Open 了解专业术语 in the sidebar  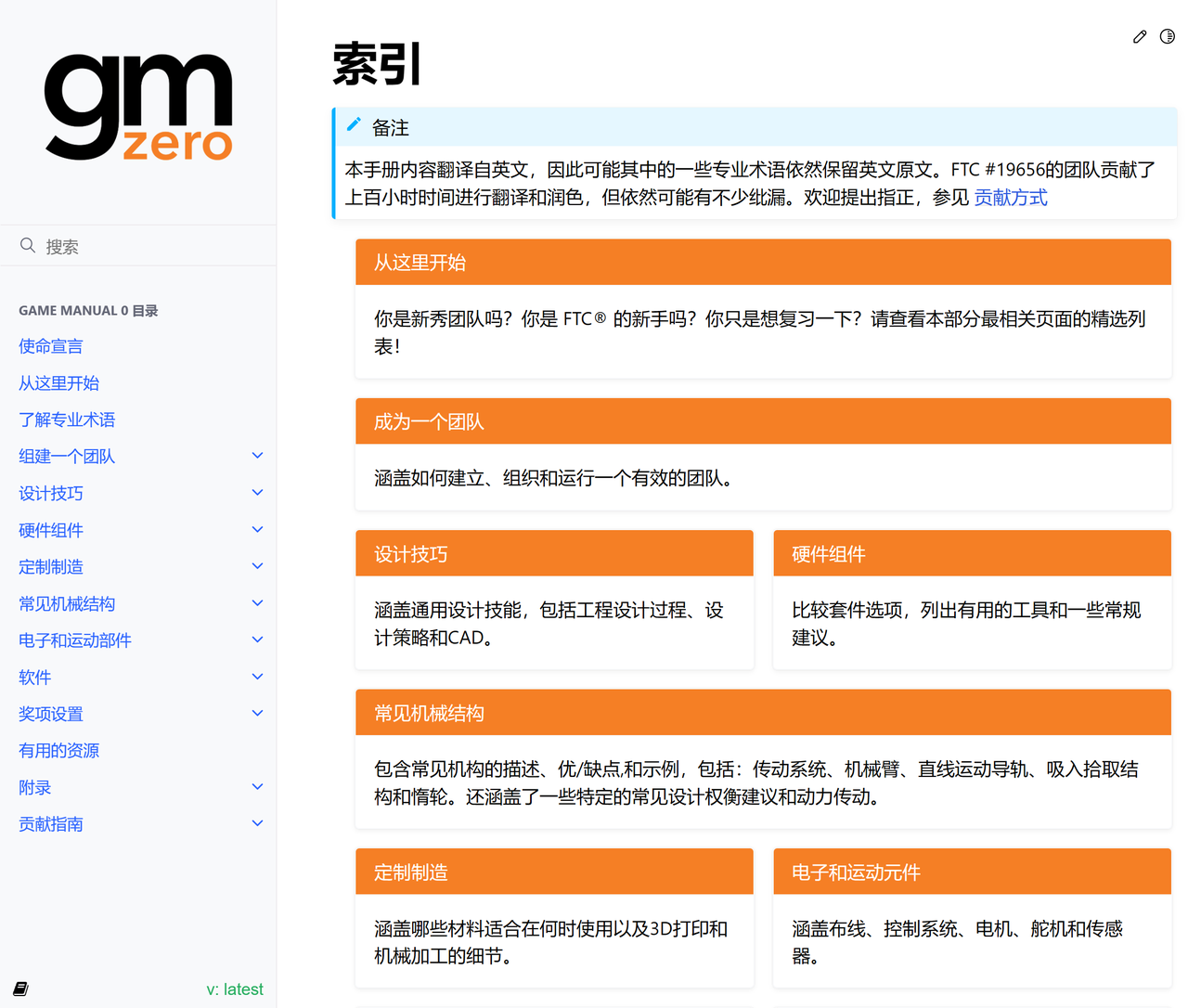(x=67, y=420)
